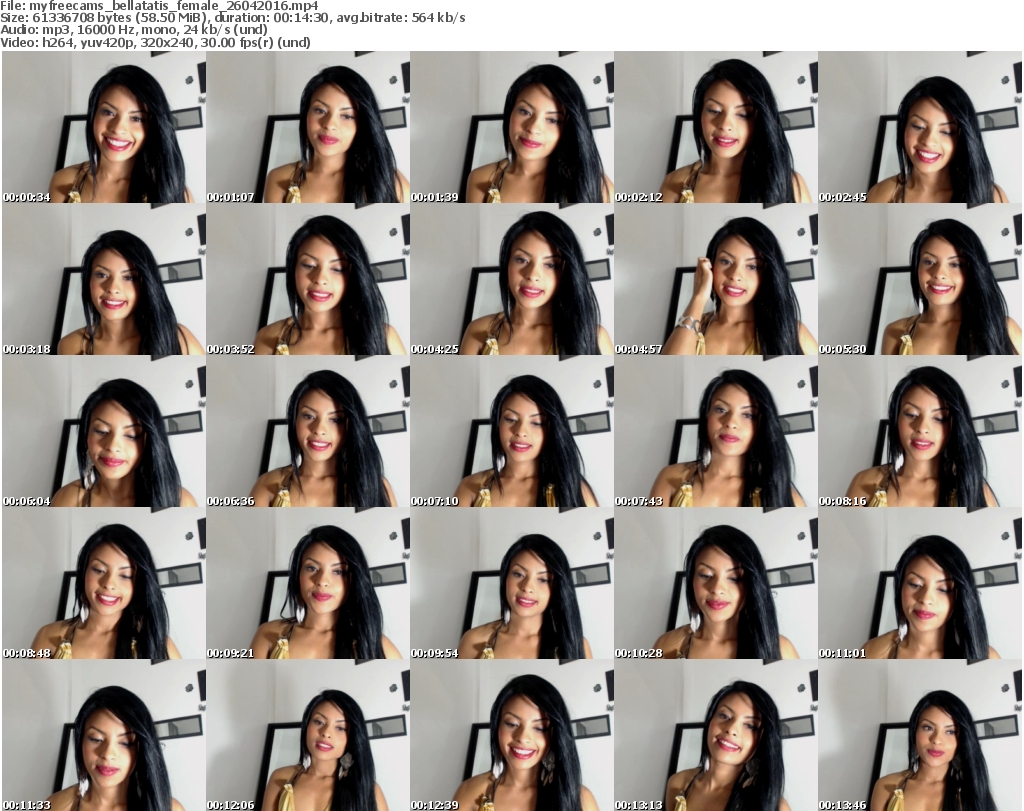Click the Audio mp3 info line
Image resolution: width=1024 pixels, height=811 pixels.
pos(134,30)
